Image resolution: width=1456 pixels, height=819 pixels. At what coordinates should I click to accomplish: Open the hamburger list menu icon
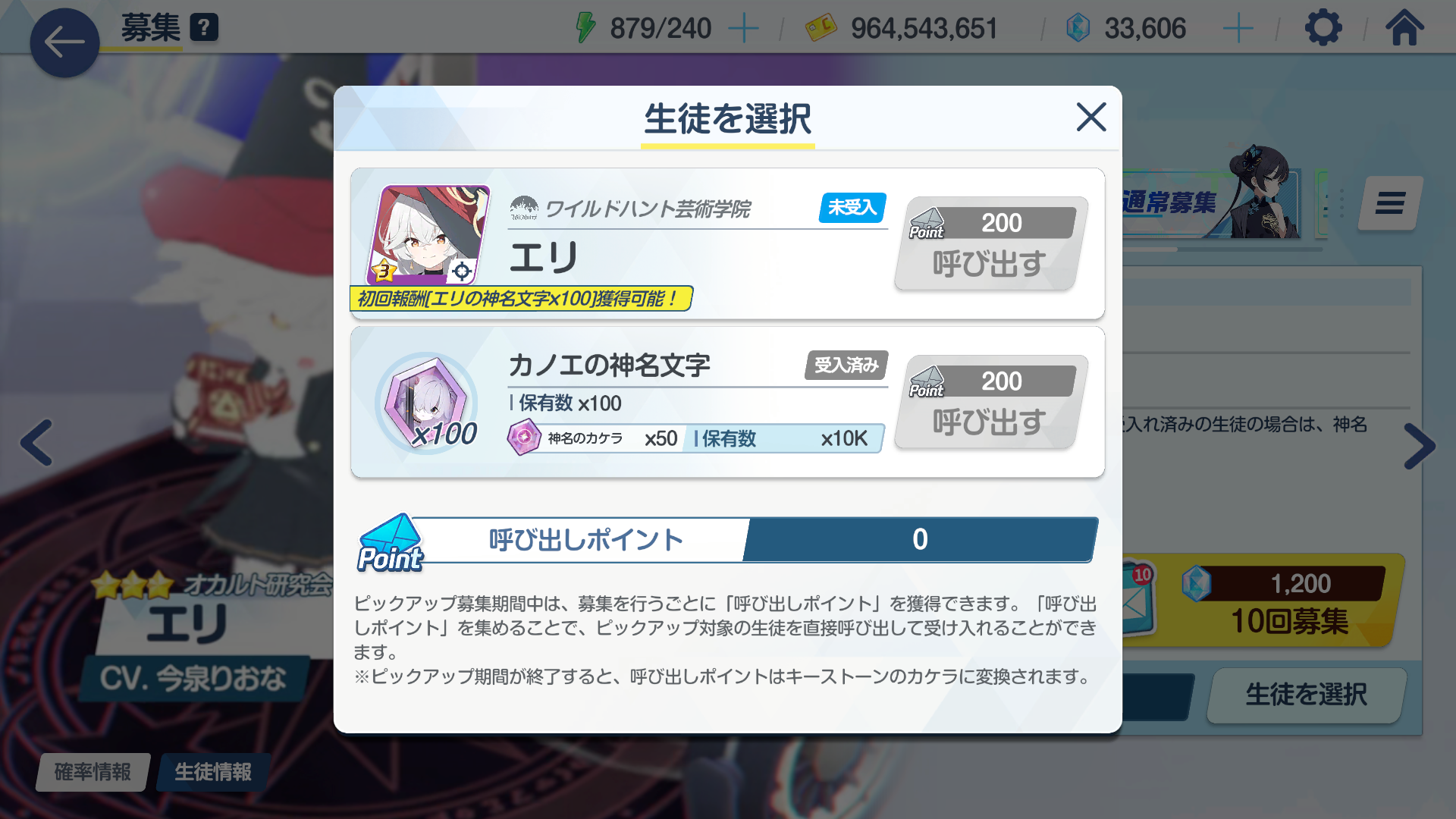pyautogui.click(x=1390, y=203)
